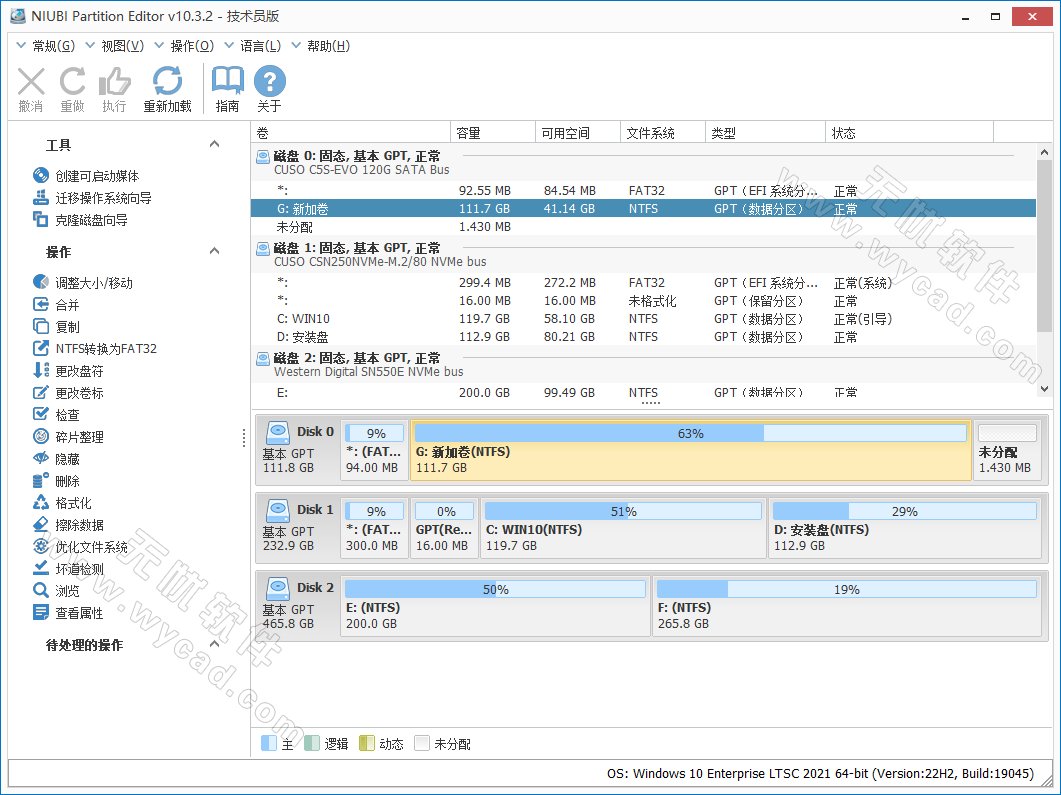This screenshot has height=795, width=1061.
Task: Collapse the 工具 section chevron
Action: point(215,143)
